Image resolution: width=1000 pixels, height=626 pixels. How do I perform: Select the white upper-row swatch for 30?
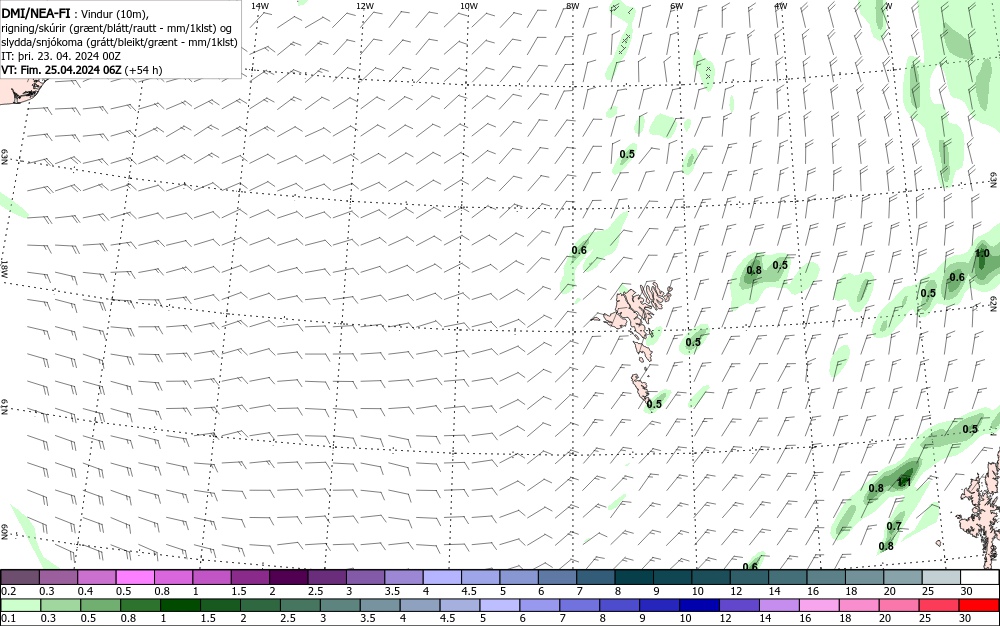(x=980, y=578)
